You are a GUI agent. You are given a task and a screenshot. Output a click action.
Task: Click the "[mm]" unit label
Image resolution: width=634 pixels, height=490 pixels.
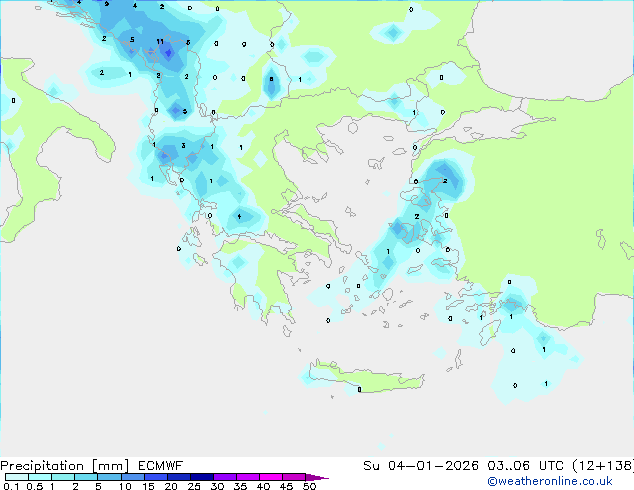click(x=110, y=466)
